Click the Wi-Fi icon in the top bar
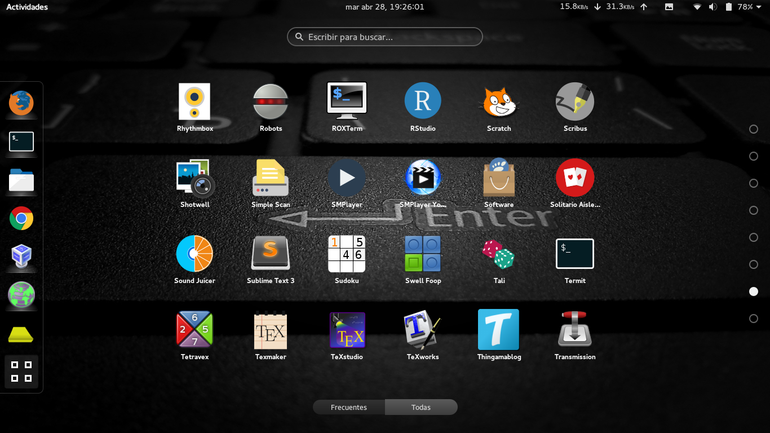This screenshot has width=770, height=433. point(697,7)
